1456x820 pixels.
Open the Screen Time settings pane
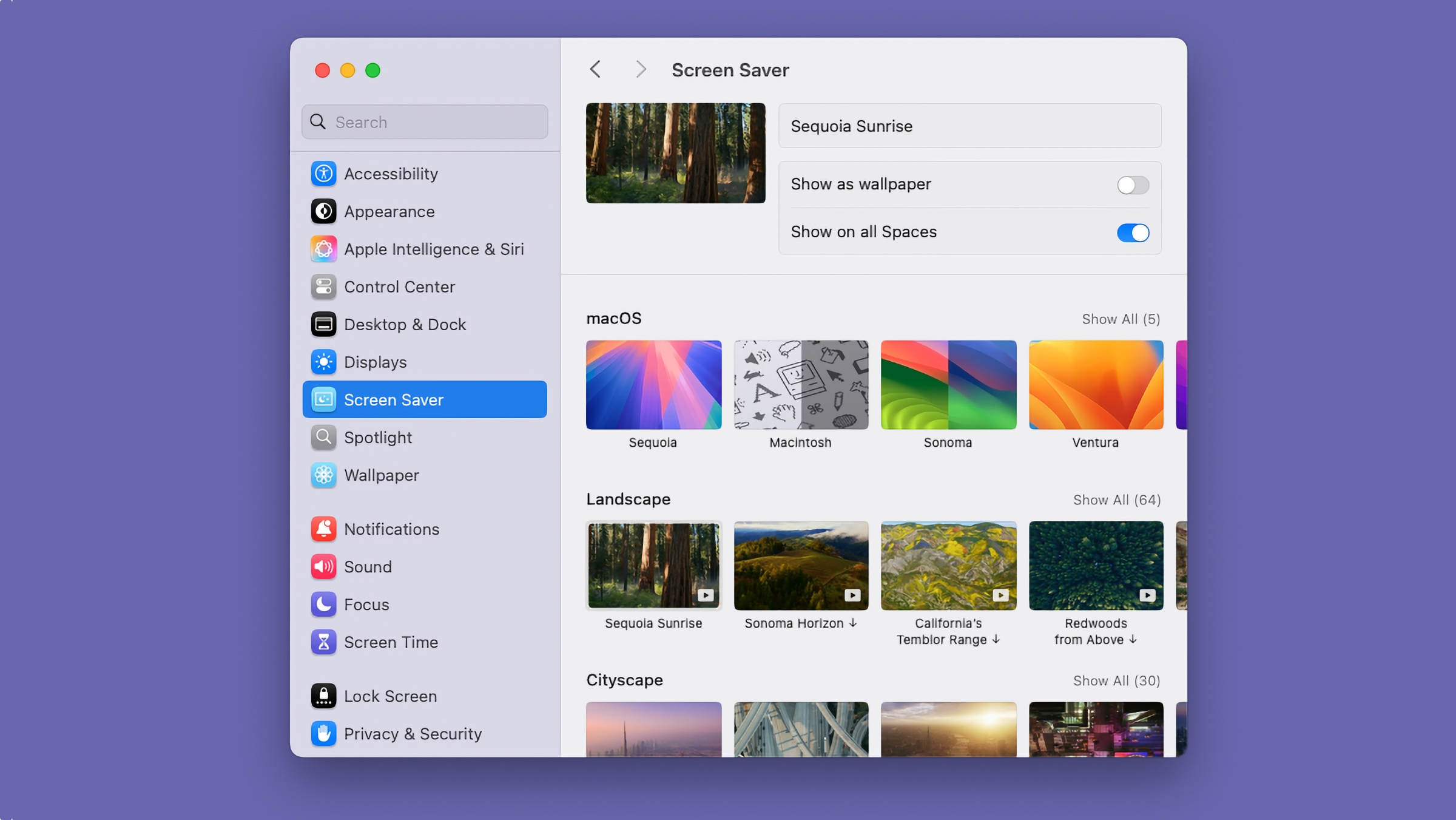point(425,642)
